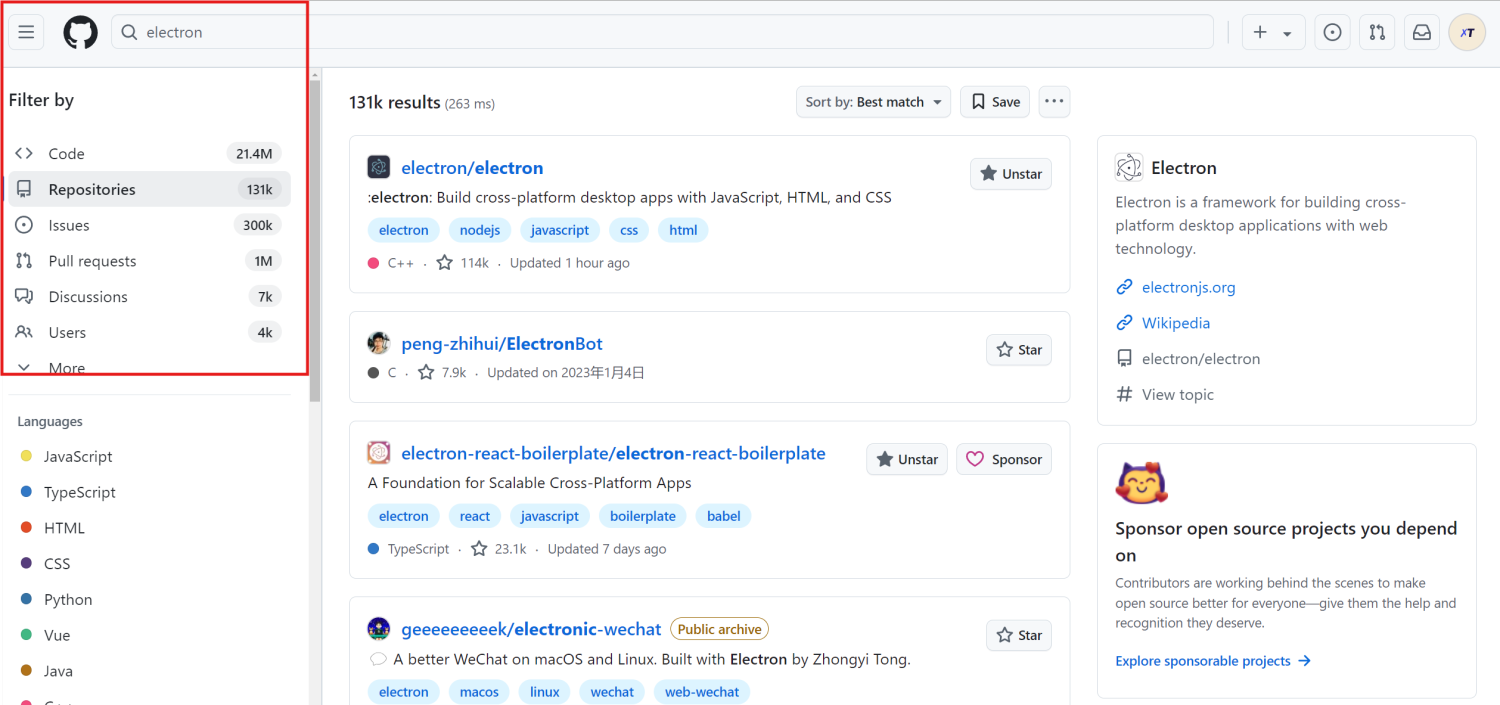Open the hamburger navigation menu
Screen dimensions: 1500x705
pos(26,32)
